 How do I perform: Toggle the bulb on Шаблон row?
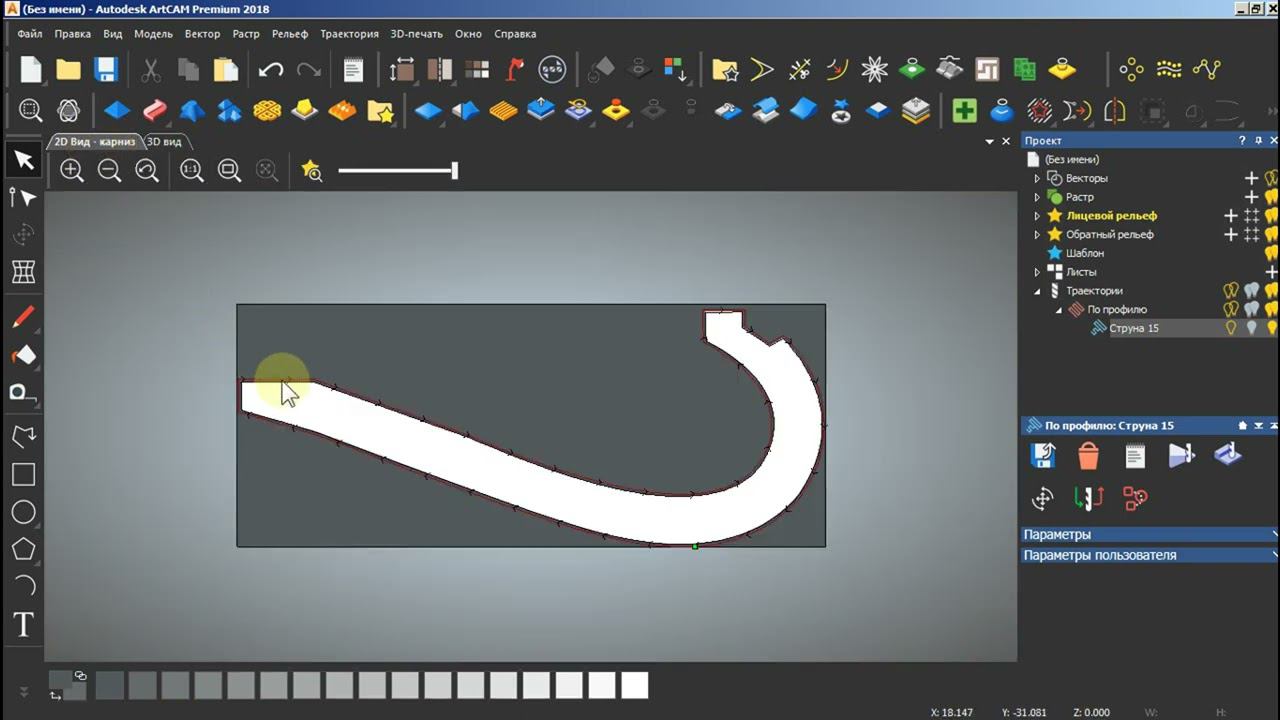1272,253
